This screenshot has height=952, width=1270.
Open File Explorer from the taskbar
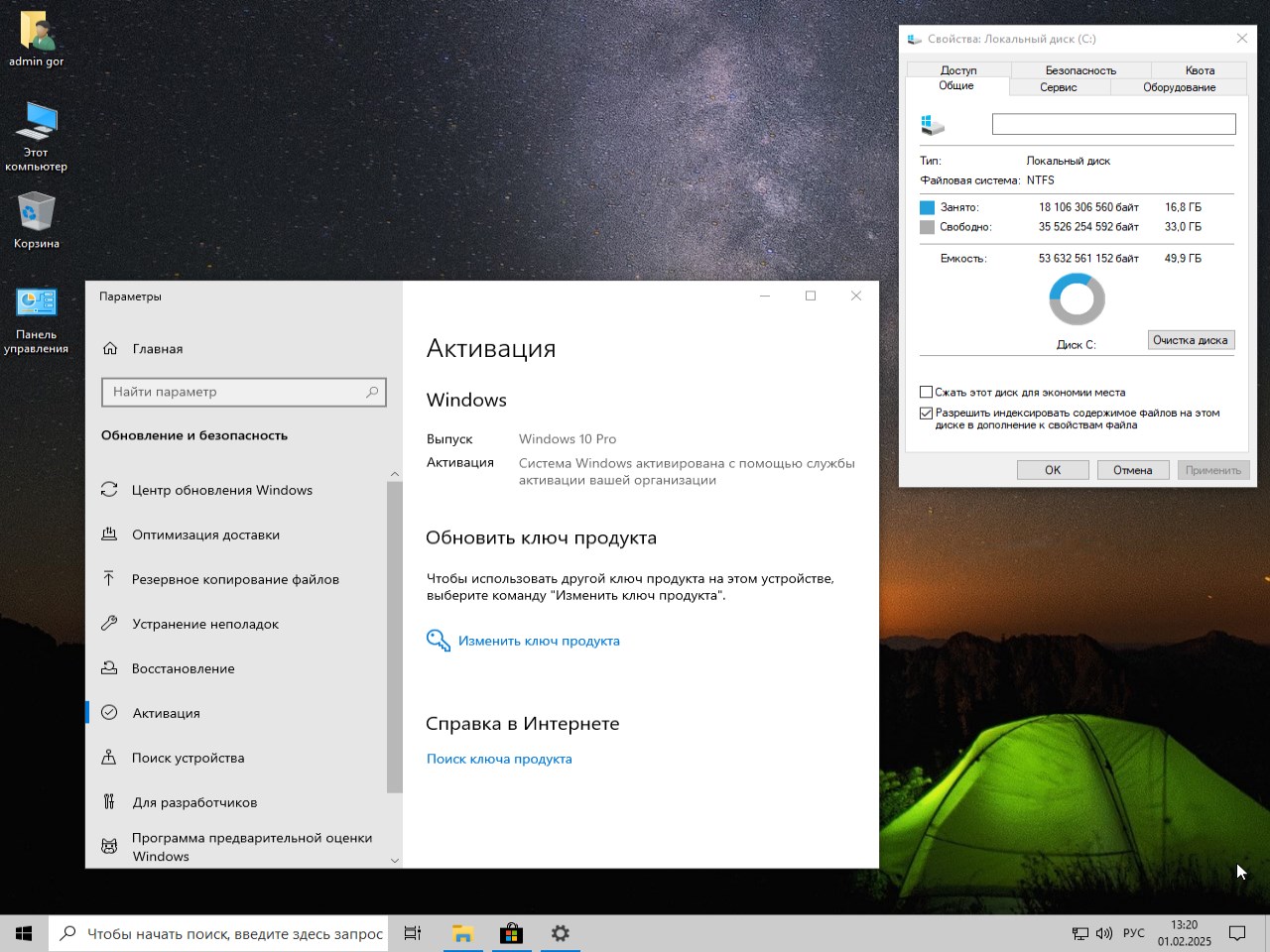[x=462, y=933]
